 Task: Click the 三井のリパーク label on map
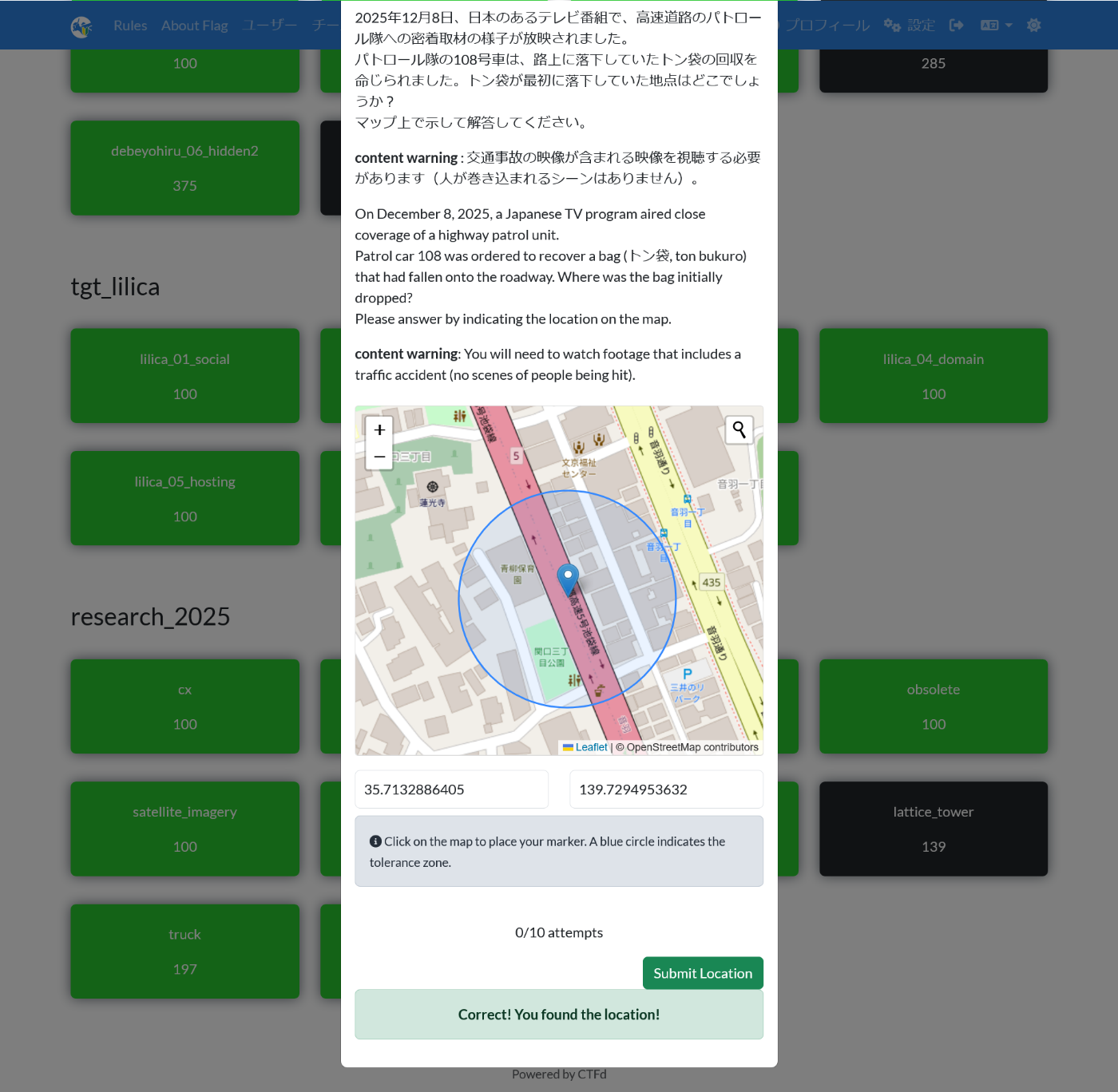[x=687, y=692]
